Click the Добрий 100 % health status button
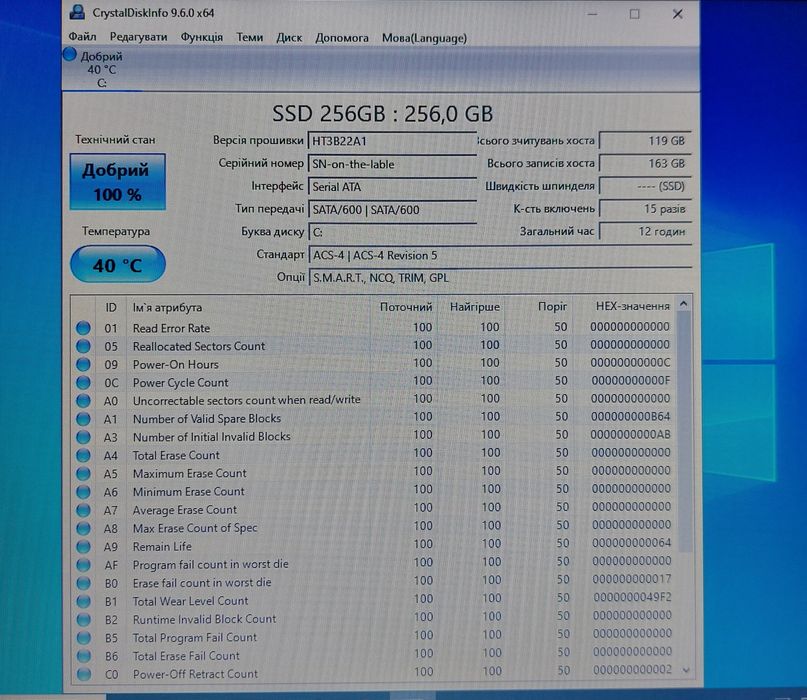This screenshot has height=700, width=807. [118, 182]
